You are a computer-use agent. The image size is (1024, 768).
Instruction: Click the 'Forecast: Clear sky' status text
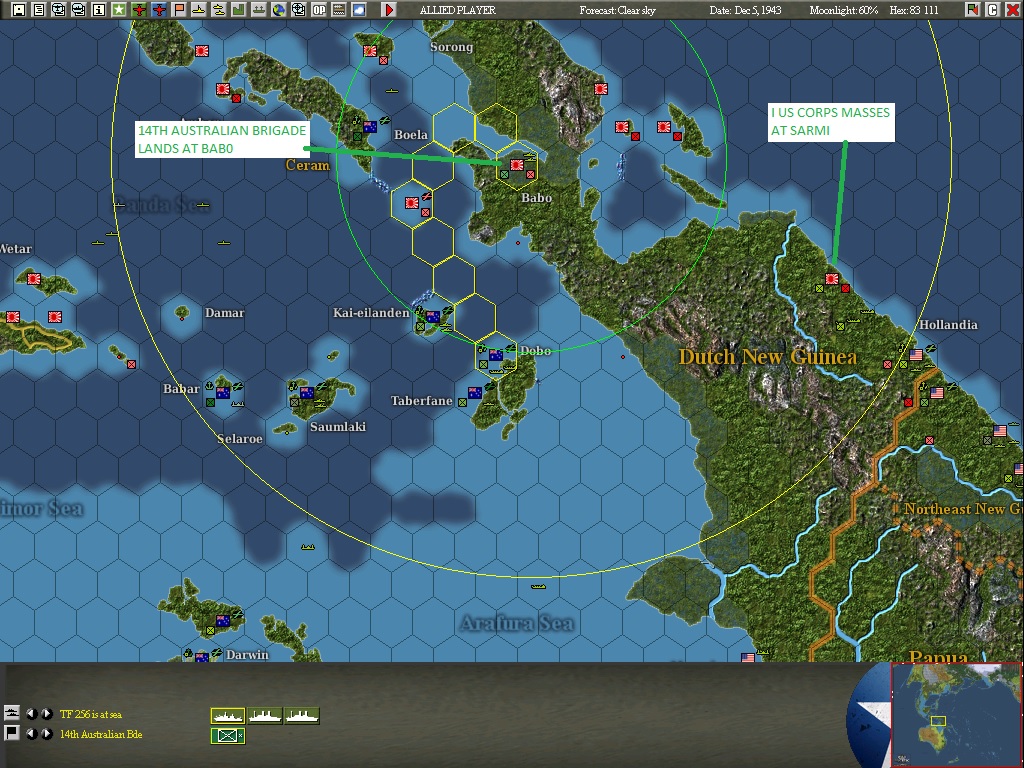(617, 10)
